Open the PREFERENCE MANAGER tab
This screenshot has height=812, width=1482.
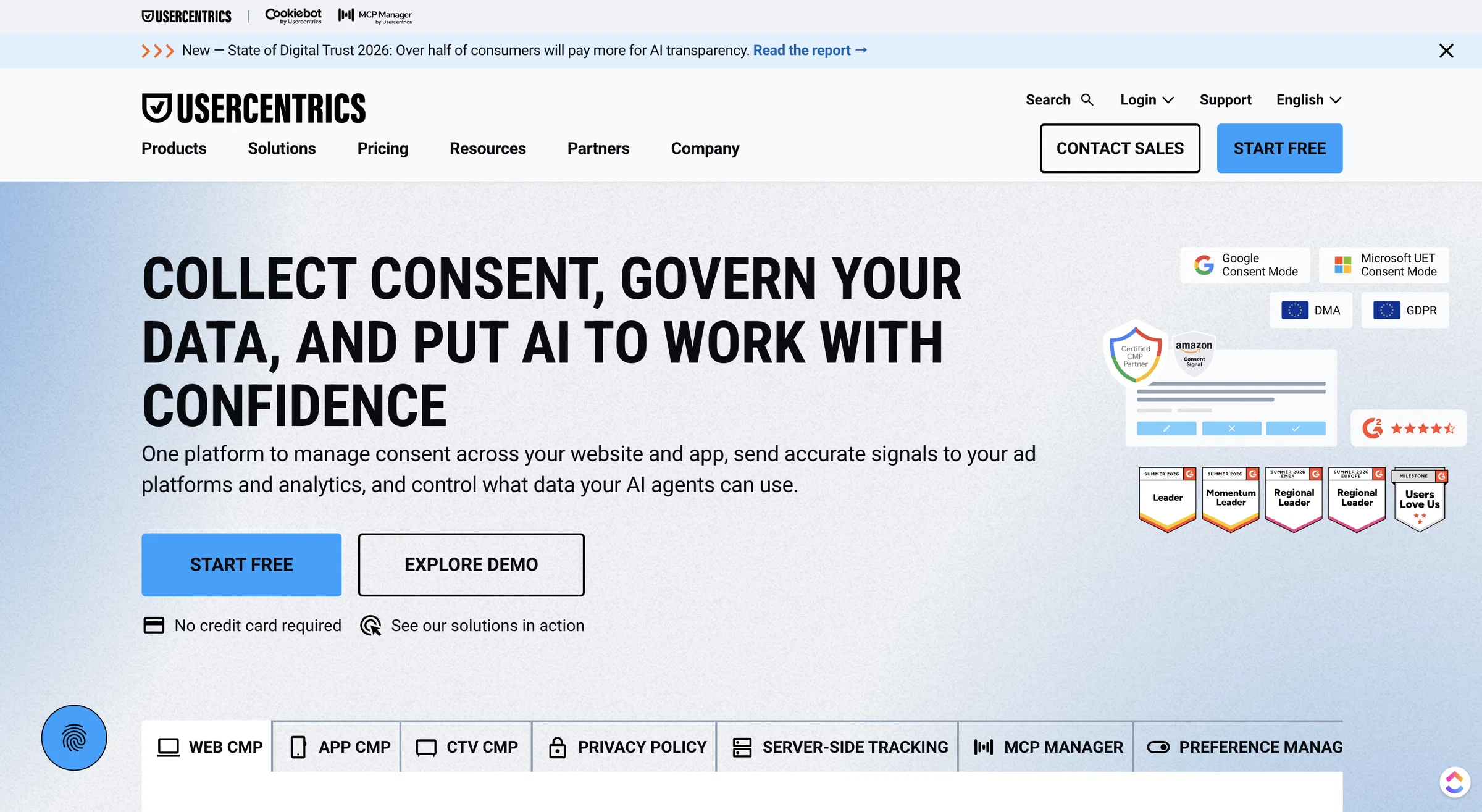tap(1239, 747)
